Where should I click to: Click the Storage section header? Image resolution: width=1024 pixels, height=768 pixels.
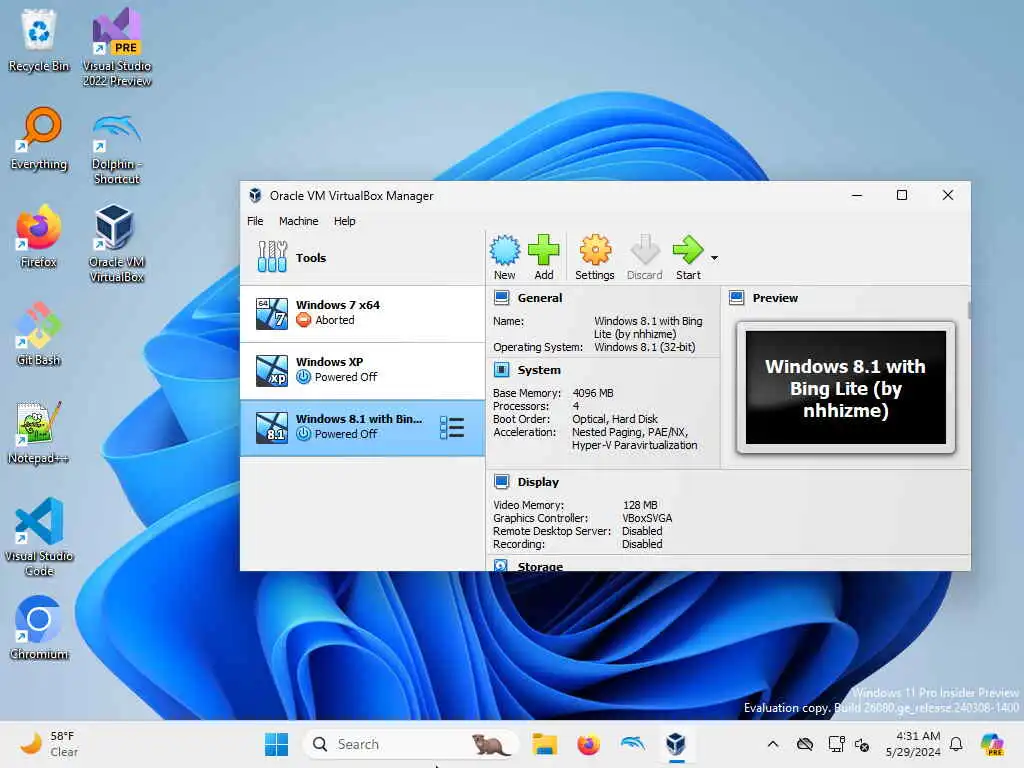tap(540, 566)
